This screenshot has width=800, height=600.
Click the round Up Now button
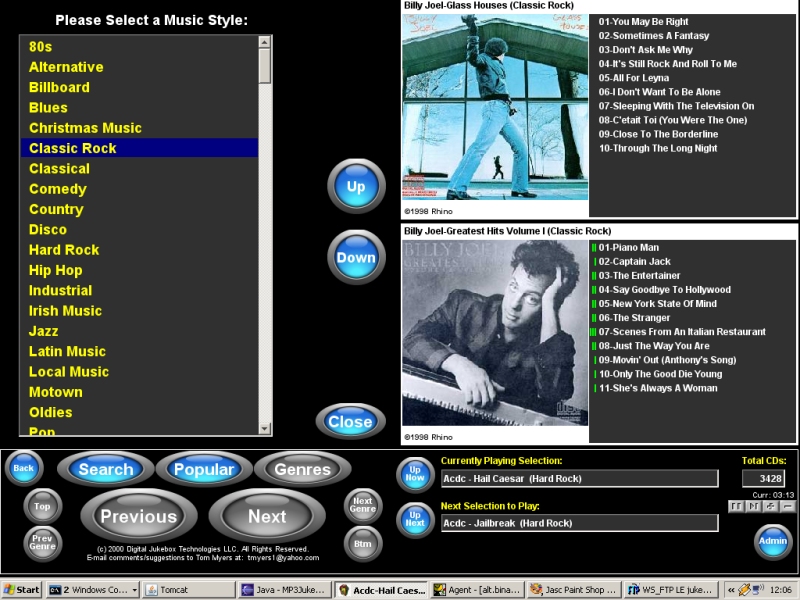[415, 474]
